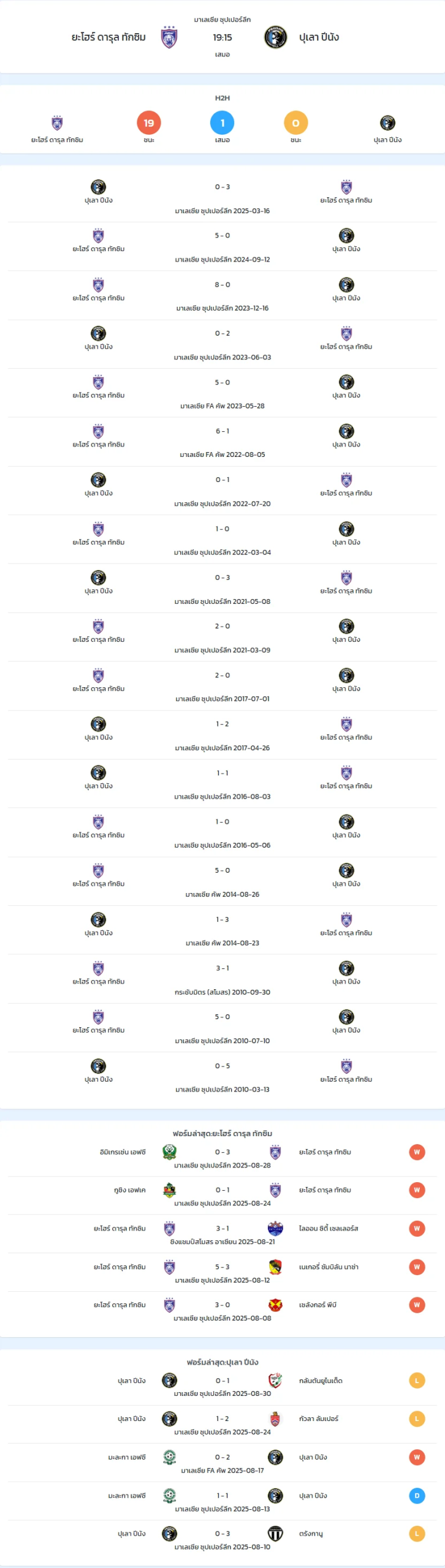Click the Selangor FC club logo
This screenshot has width=445, height=1568.
[x=275, y=1305]
